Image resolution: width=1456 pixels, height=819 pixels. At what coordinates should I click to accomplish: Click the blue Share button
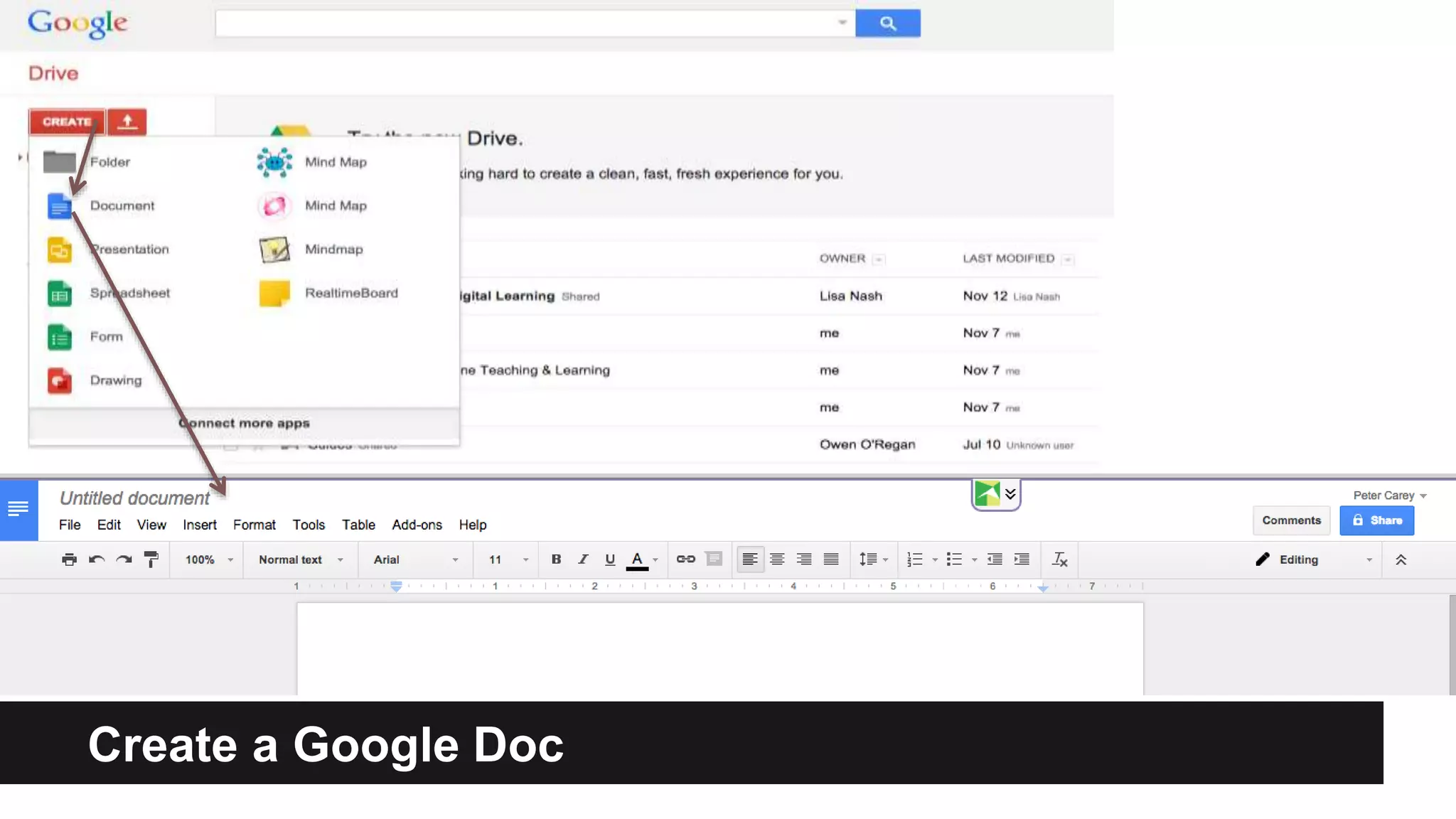coord(1376,520)
